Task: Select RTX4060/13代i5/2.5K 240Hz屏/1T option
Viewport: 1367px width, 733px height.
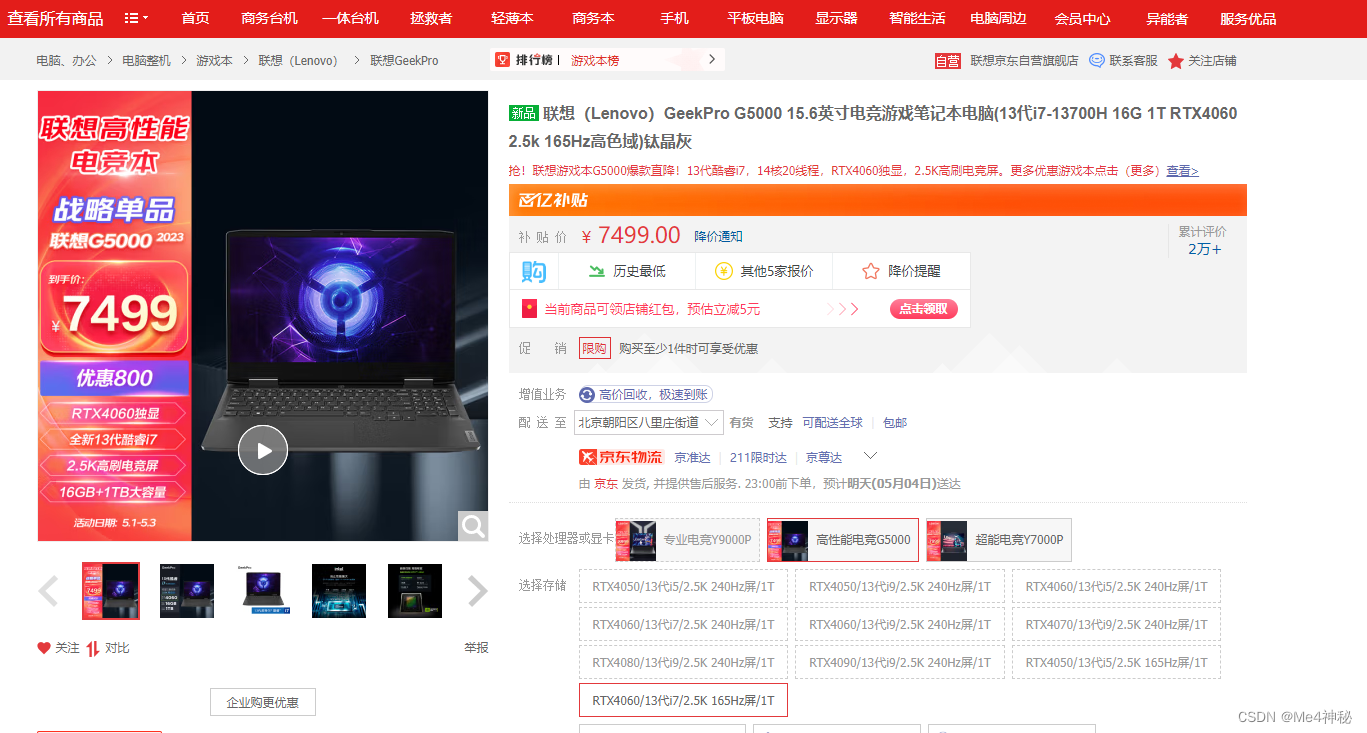Action: click(1116, 587)
